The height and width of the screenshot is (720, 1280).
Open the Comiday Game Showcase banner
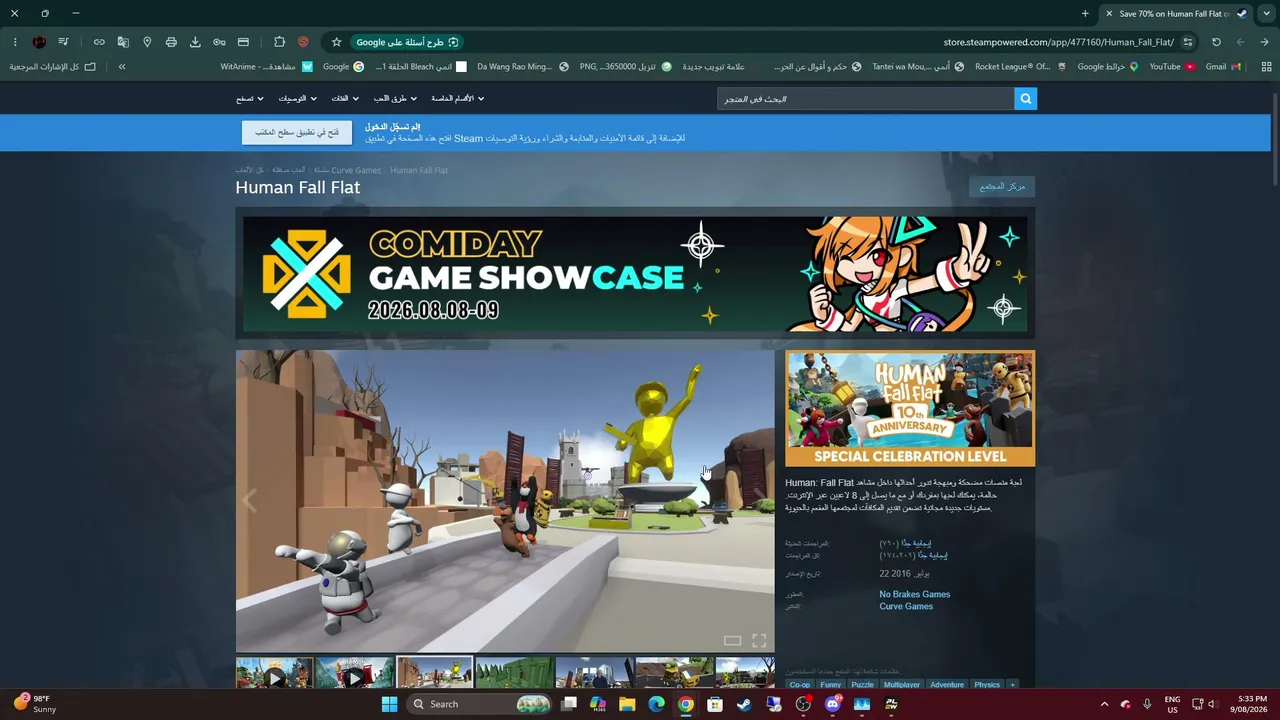[x=635, y=273]
